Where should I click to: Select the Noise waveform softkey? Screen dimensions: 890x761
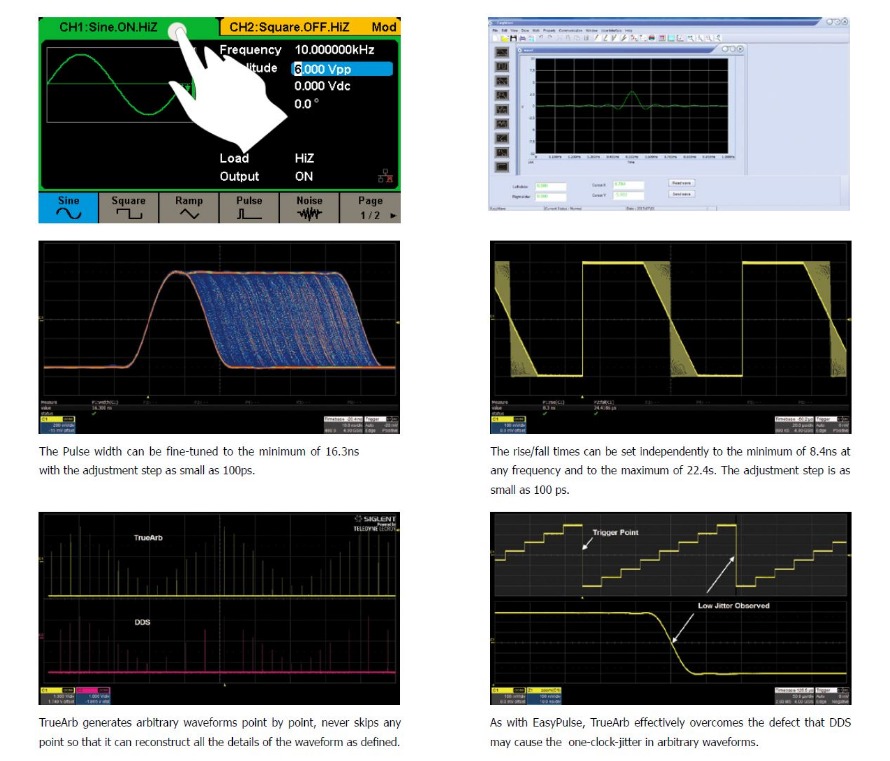(309, 208)
